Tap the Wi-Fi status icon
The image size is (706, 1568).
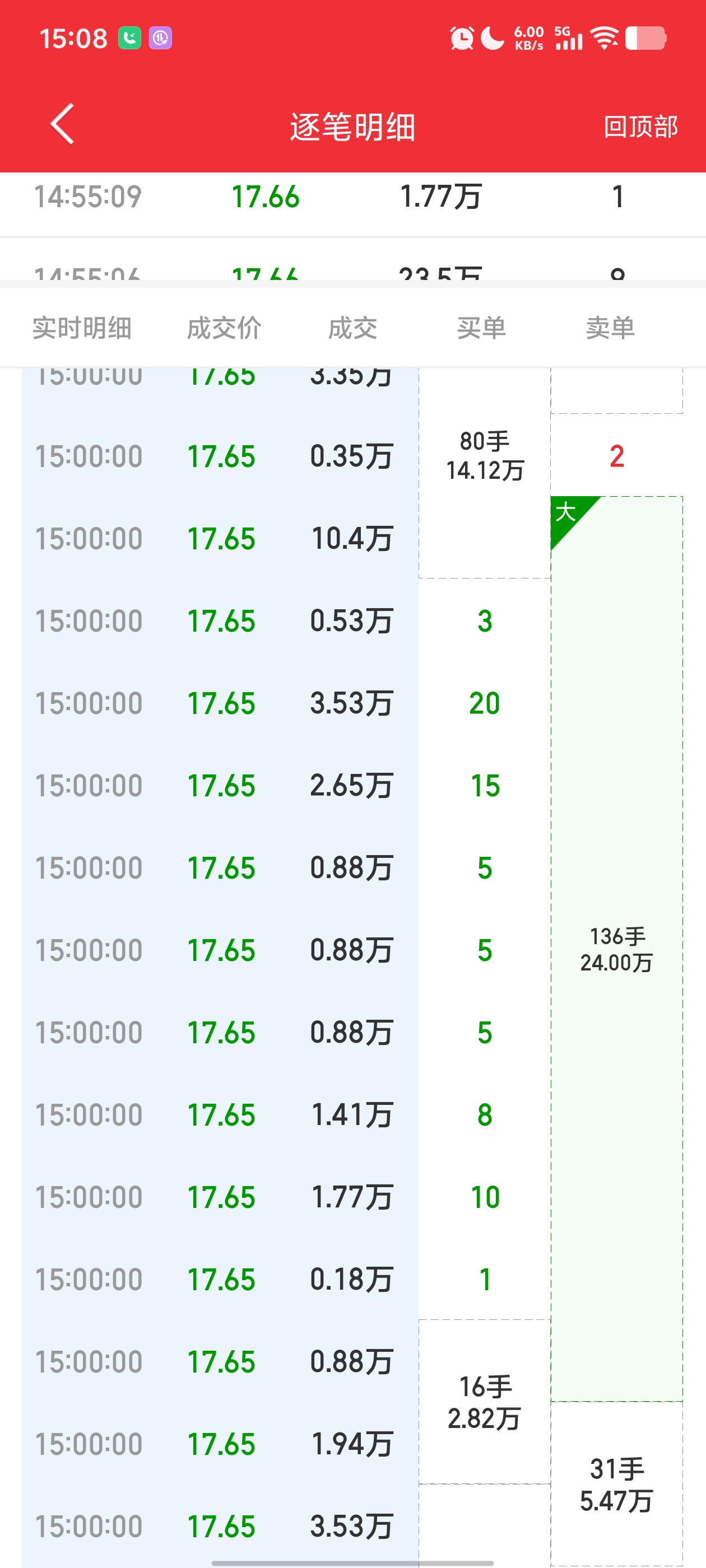point(605,38)
